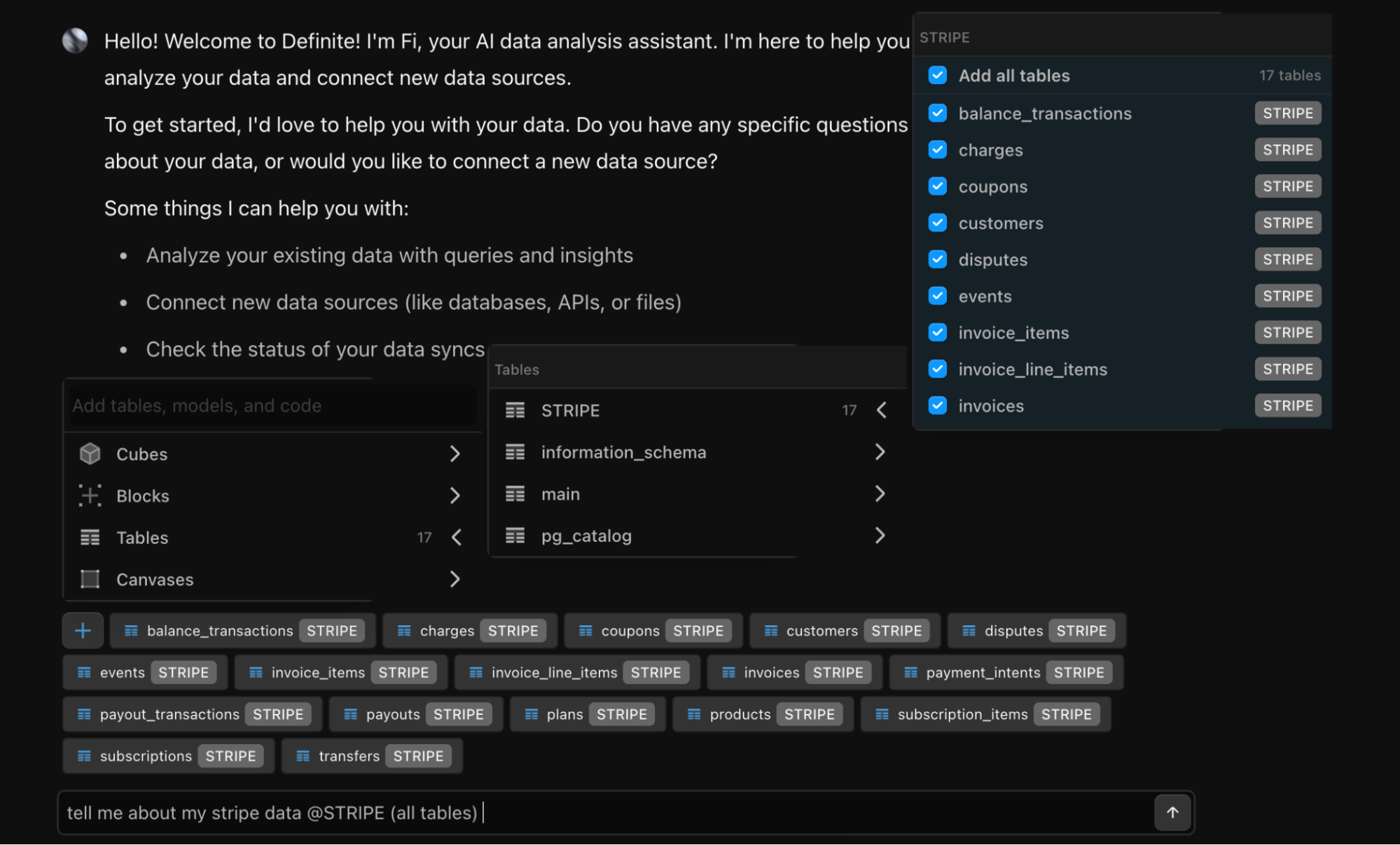Click STRIPE badge beside charges in list

pos(1288,150)
